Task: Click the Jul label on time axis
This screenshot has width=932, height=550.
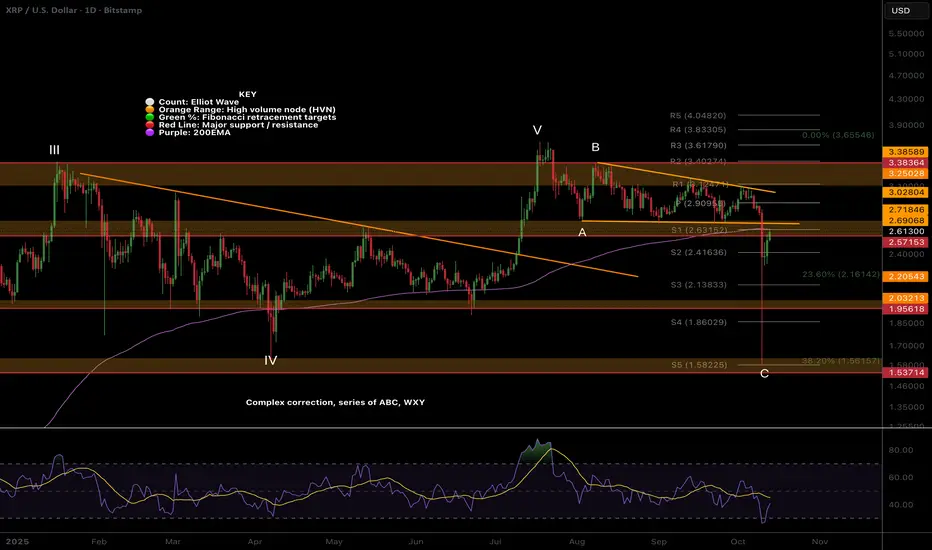Action: [496, 542]
